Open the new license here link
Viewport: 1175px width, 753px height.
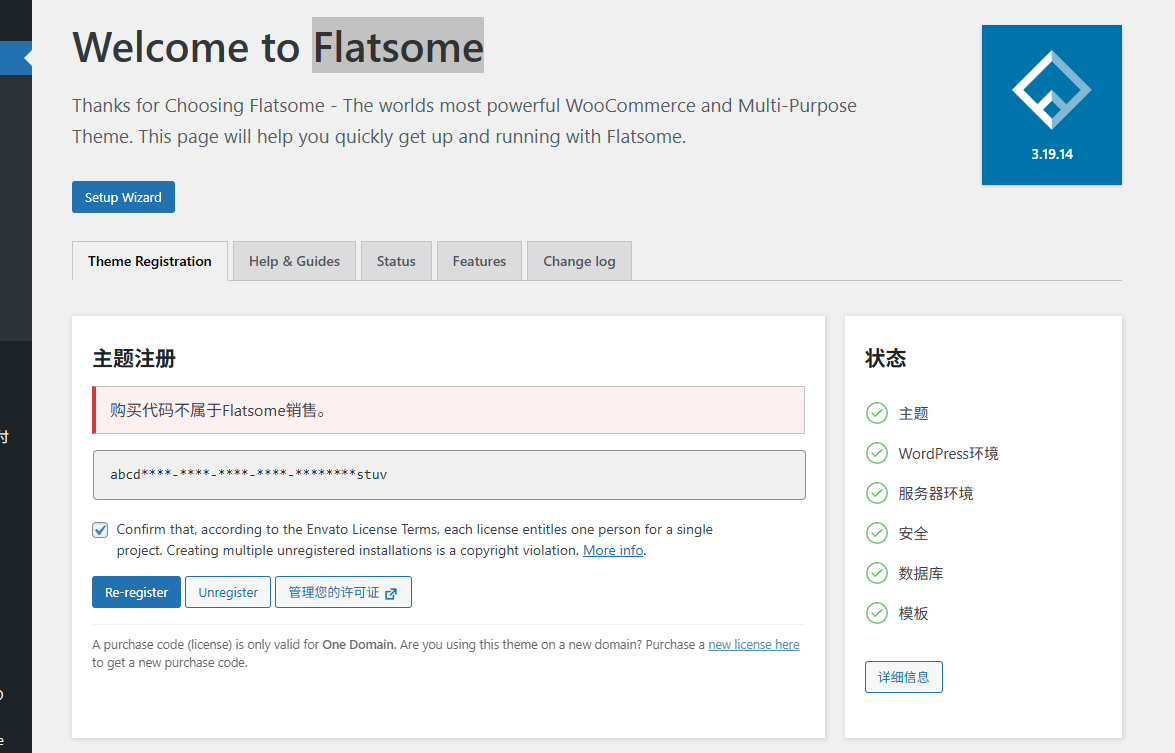(754, 644)
